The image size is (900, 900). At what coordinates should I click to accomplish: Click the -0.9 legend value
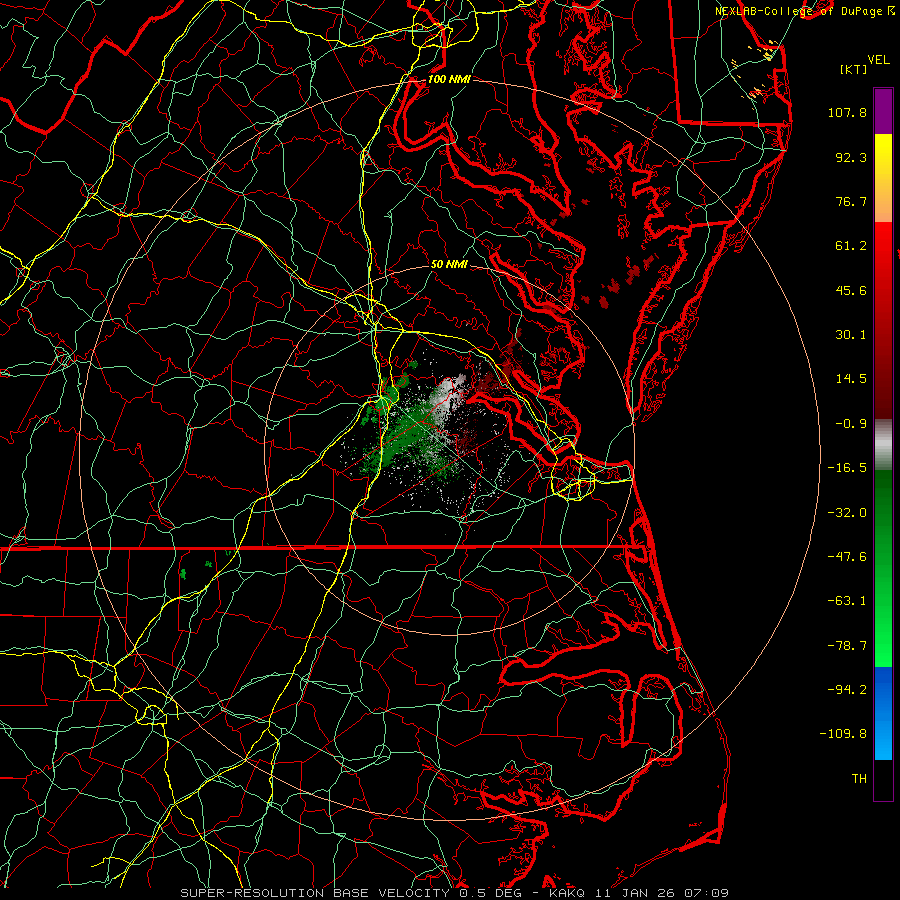[x=851, y=424]
